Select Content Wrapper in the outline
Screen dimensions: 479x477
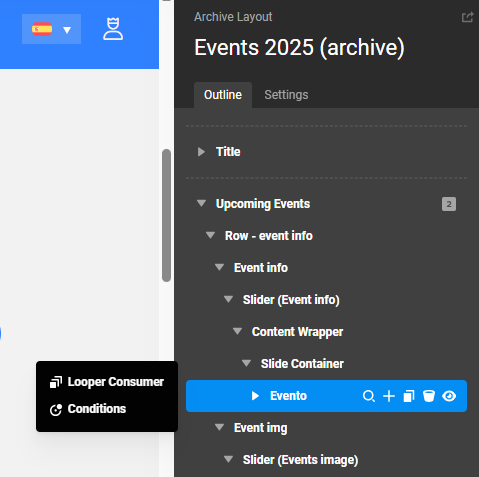297,332
